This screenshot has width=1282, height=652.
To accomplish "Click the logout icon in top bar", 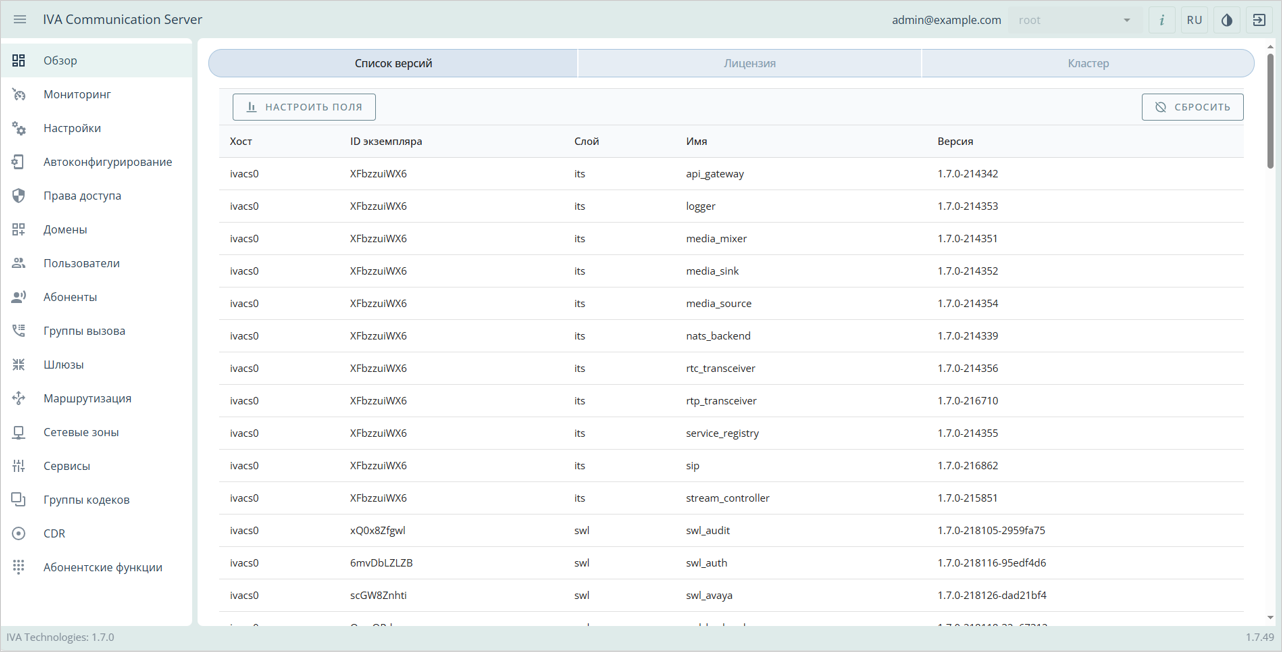I will [1259, 20].
